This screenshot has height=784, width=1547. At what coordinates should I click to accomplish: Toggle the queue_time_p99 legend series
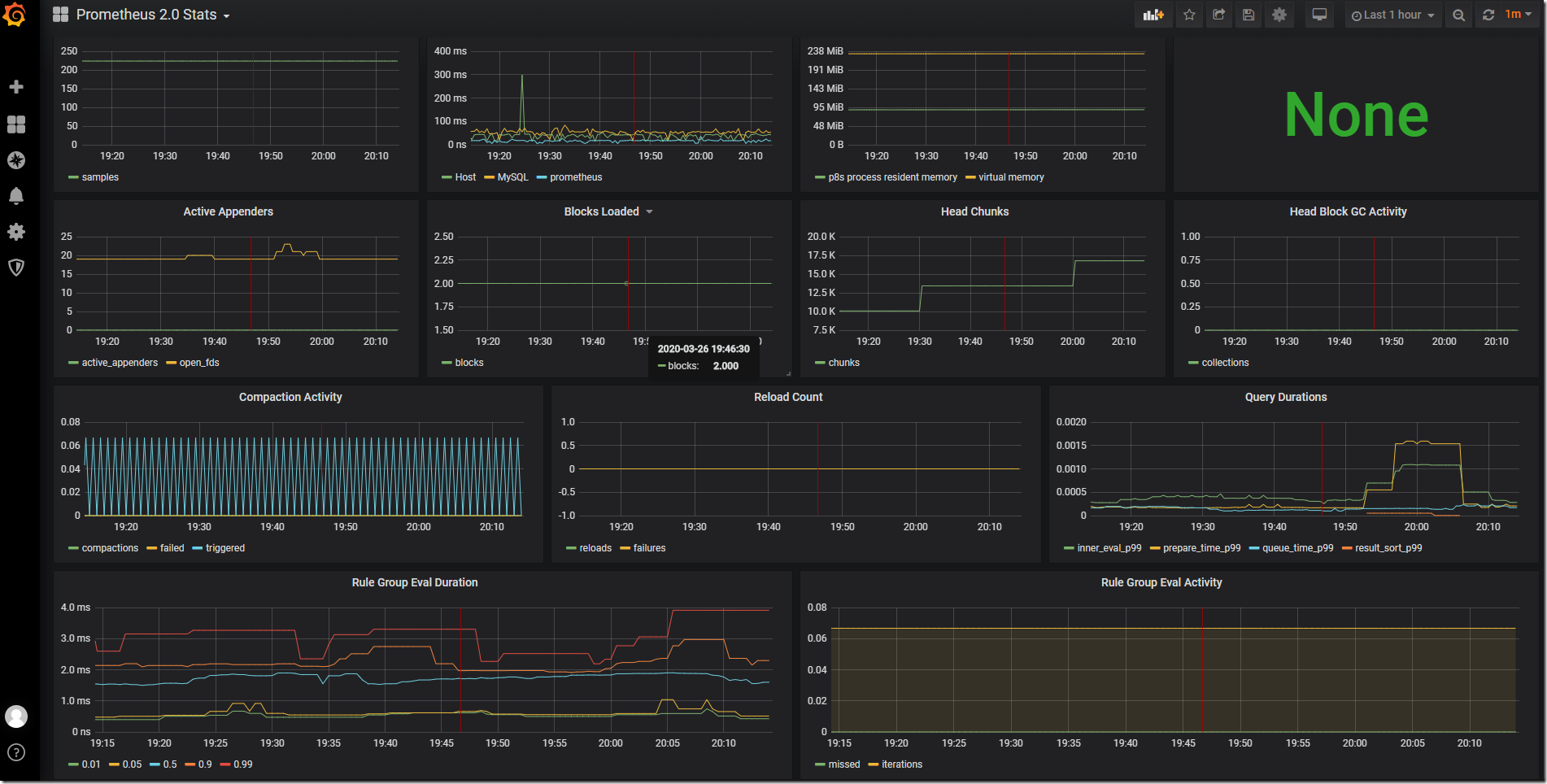tap(1297, 548)
